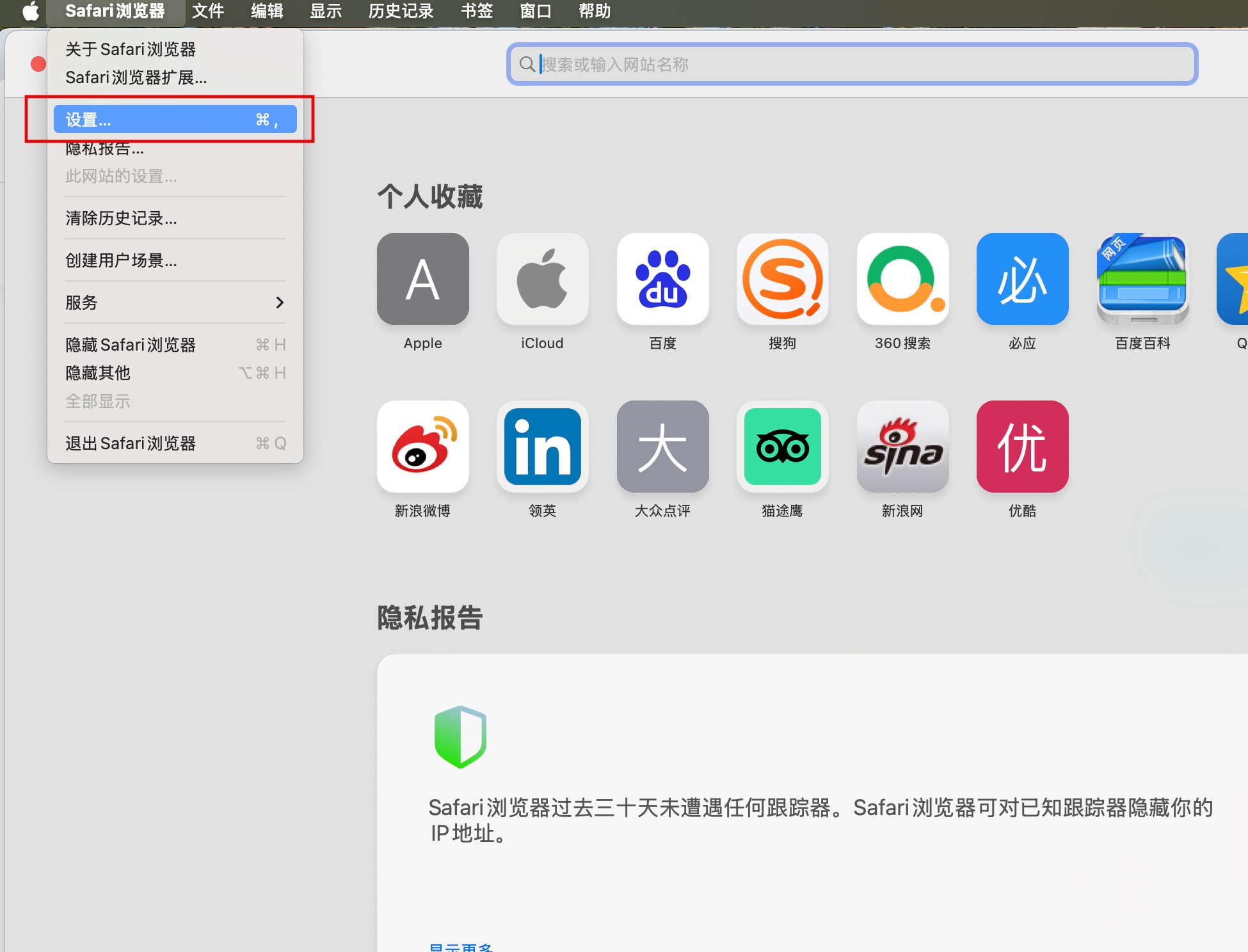The image size is (1248, 952).
Task: Open the 书签 menu in menu bar
Action: click(477, 12)
